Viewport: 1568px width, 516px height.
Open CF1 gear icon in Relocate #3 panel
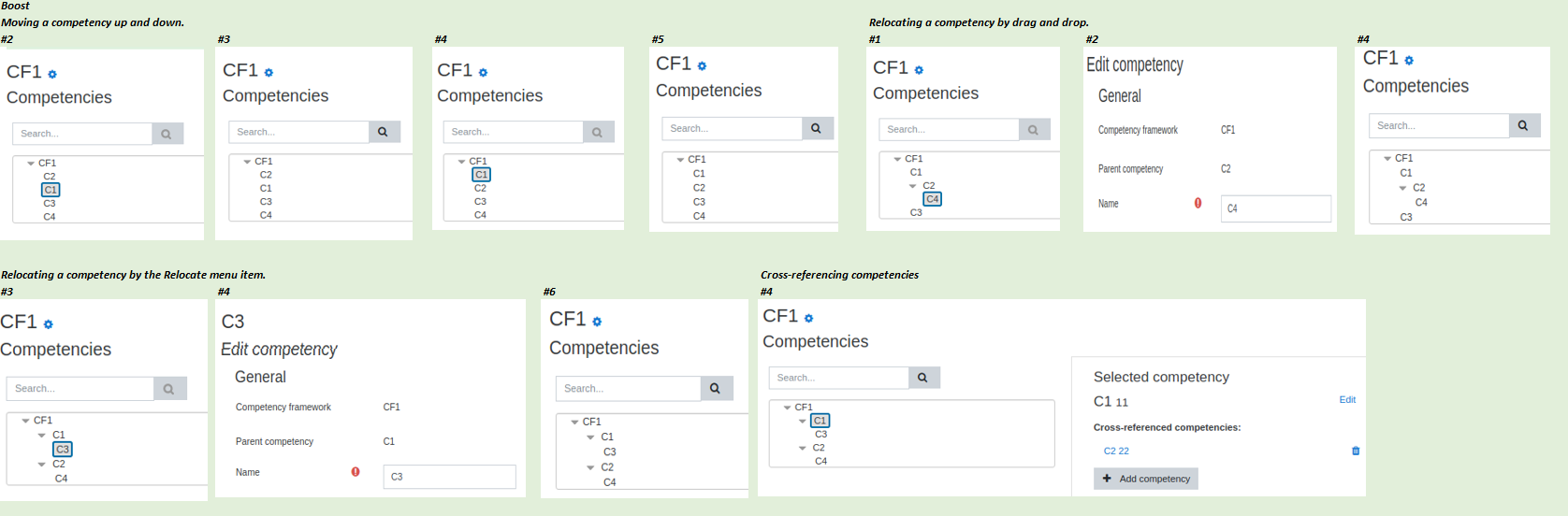click(49, 324)
